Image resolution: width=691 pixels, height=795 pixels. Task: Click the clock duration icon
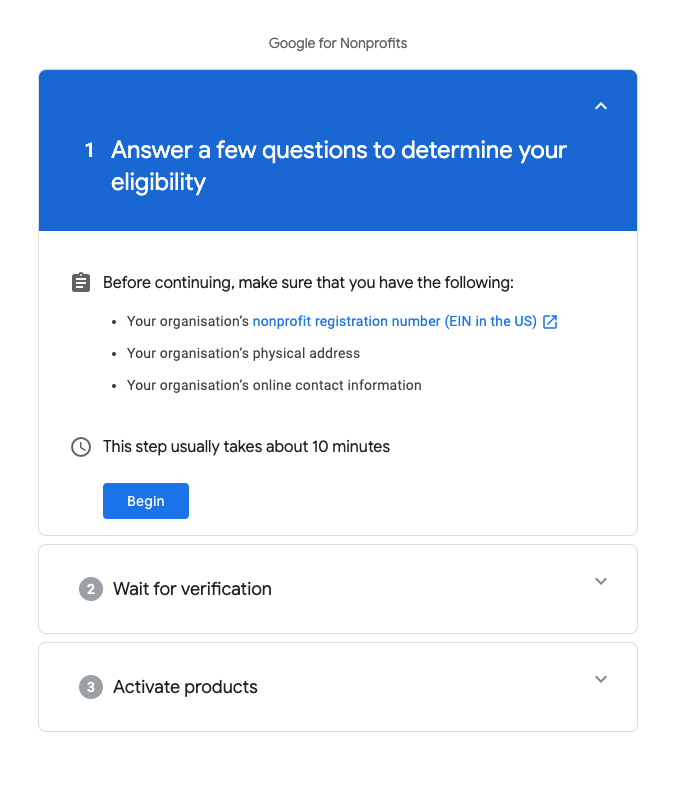(x=81, y=447)
